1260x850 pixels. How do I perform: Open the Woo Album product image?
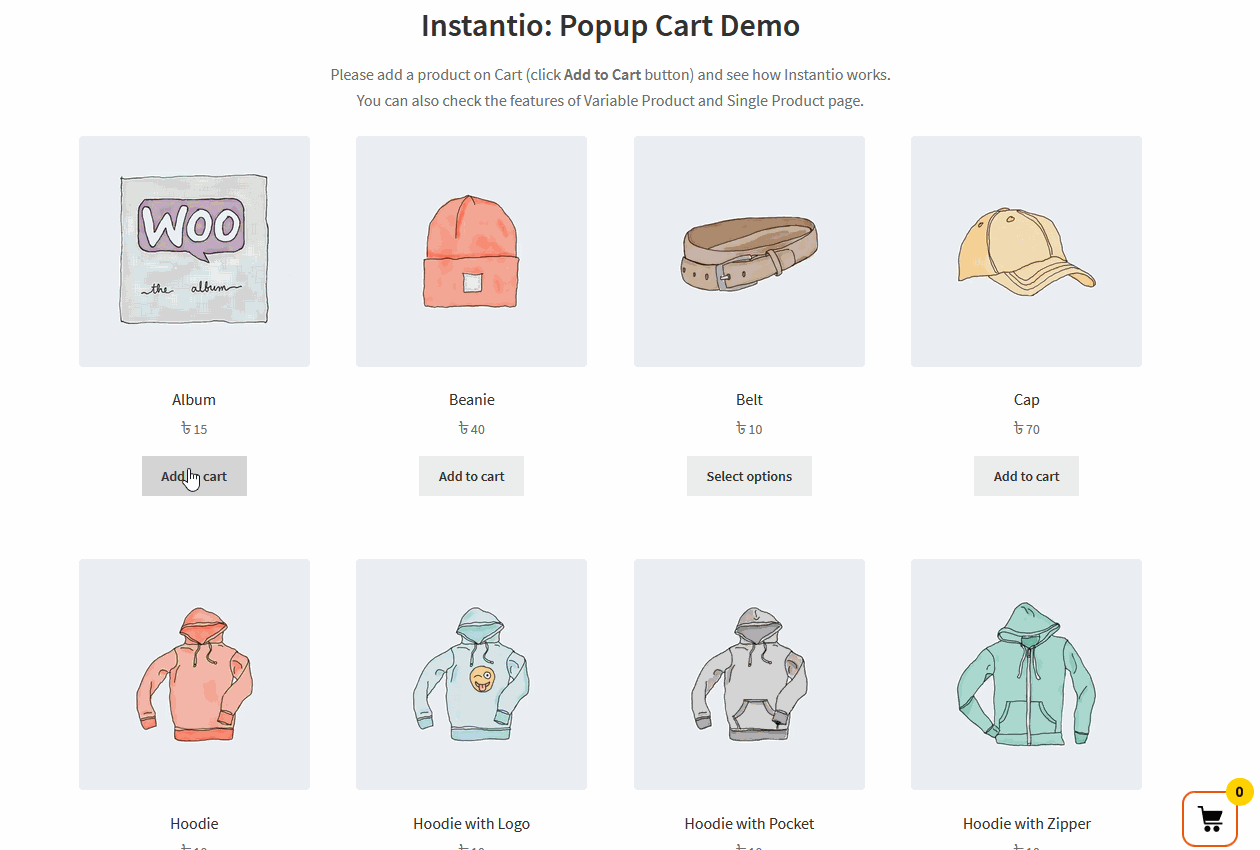(194, 251)
